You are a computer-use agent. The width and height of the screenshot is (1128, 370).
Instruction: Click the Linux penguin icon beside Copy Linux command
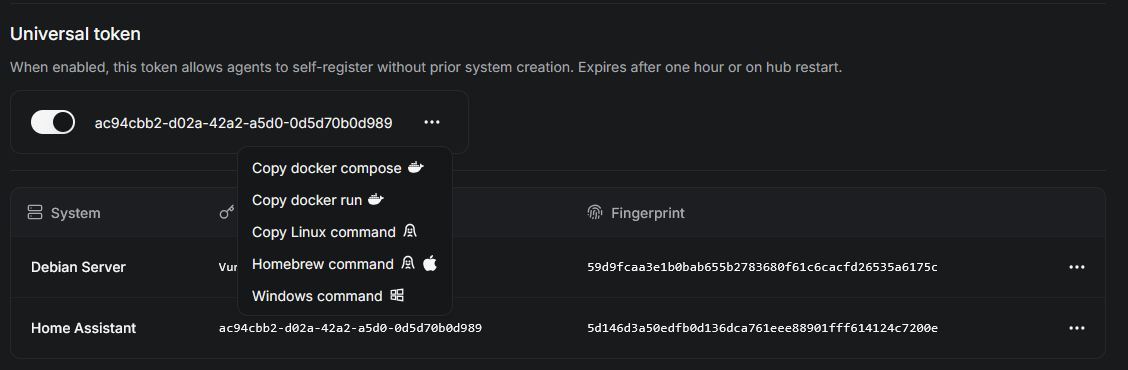[x=409, y=232]
